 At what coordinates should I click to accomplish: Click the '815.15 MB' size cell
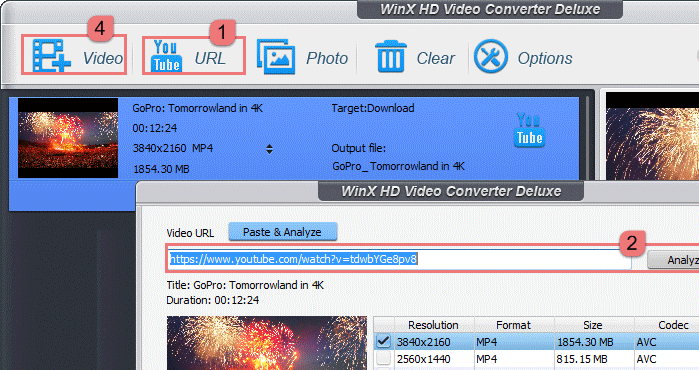pos(582,359)
